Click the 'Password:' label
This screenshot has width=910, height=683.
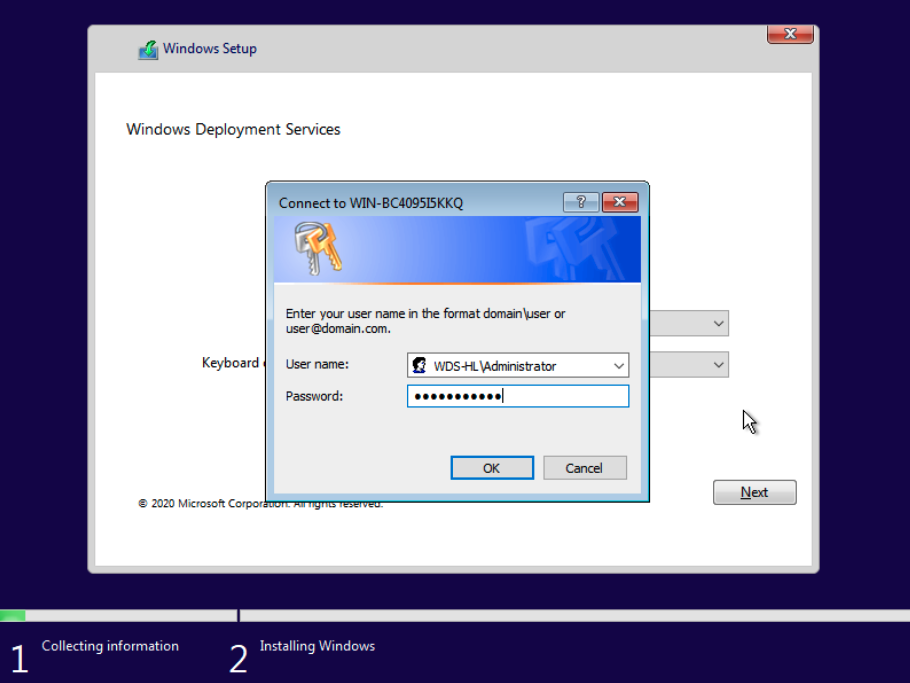pyautogui.click(x=314, y=396)
